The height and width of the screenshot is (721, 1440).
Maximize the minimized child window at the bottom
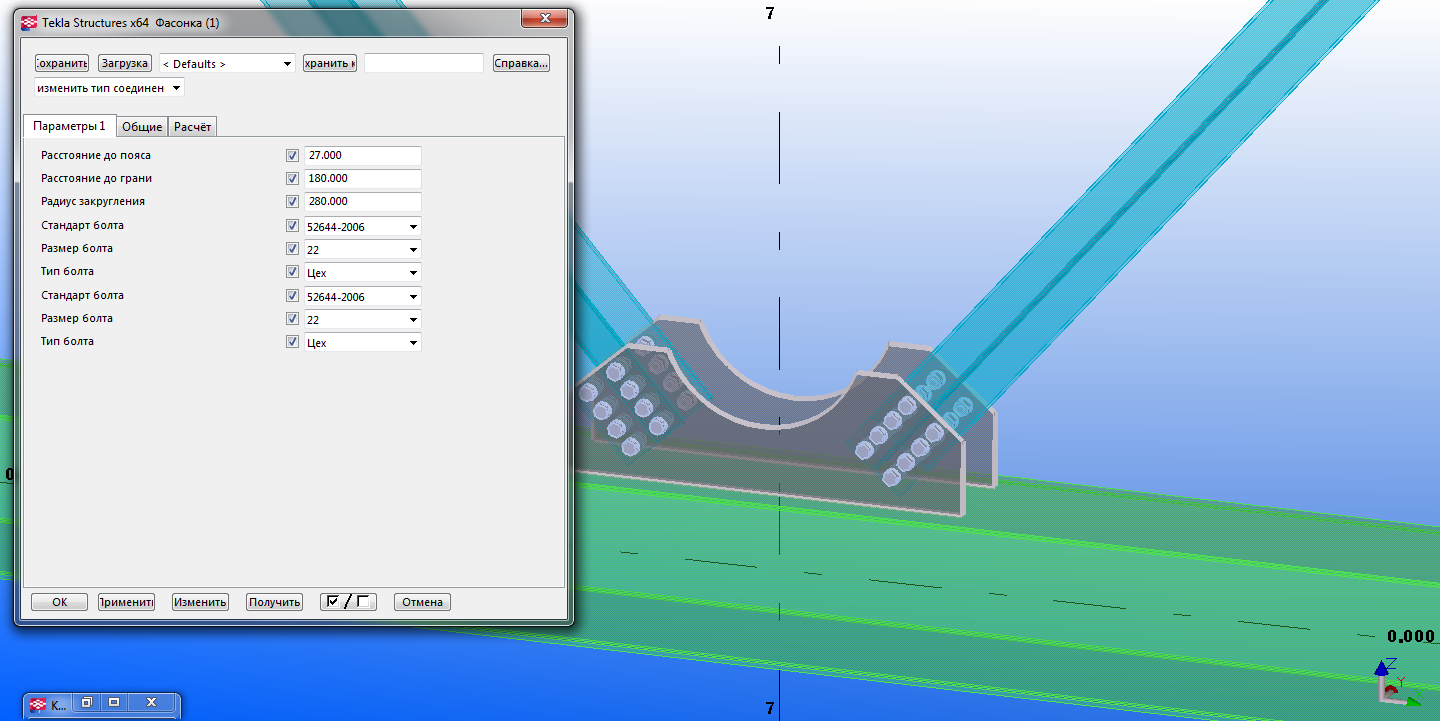pyautogui.click(x=114, y=703)
